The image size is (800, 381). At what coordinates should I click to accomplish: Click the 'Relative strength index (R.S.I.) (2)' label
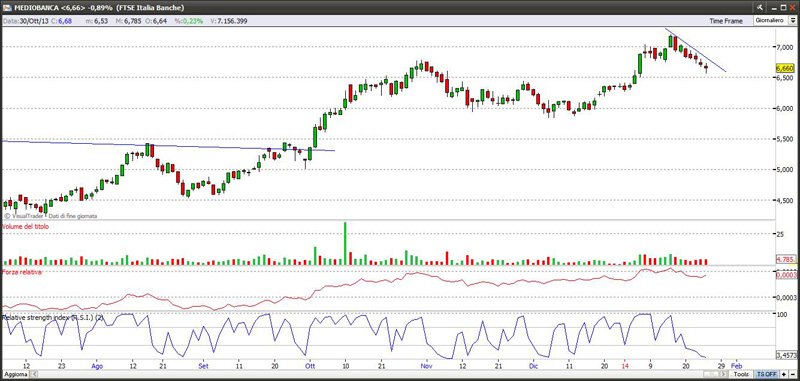click(53, 317)
